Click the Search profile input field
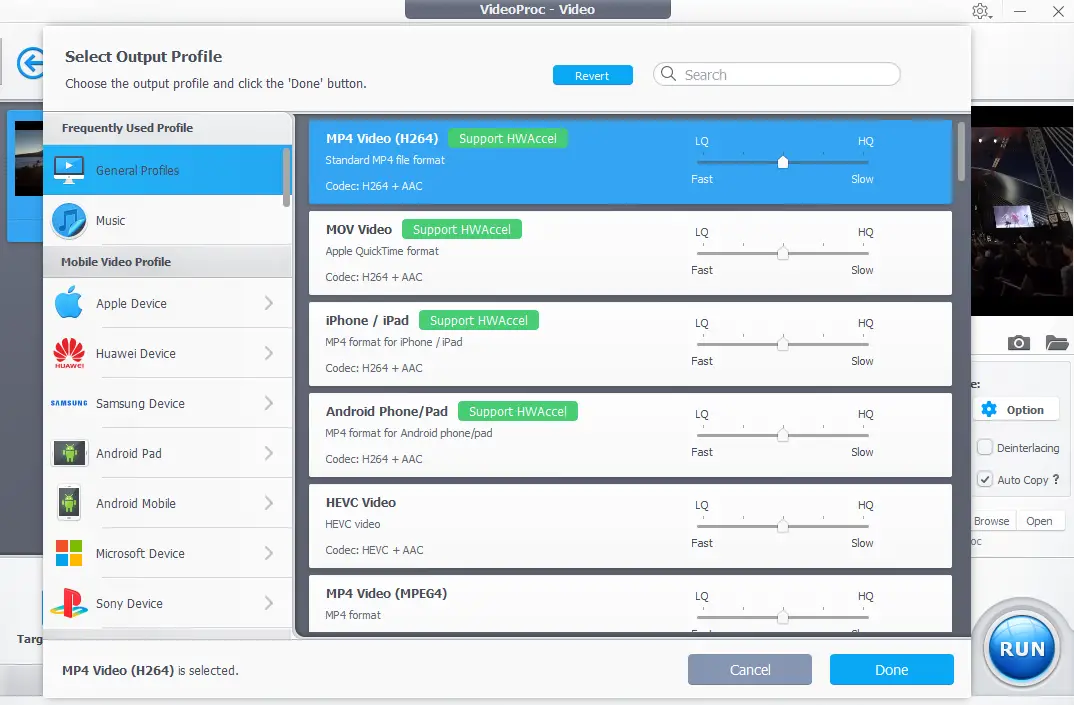Image resolution: width=1074 pixels, height=705 pixels. [777, 74]
